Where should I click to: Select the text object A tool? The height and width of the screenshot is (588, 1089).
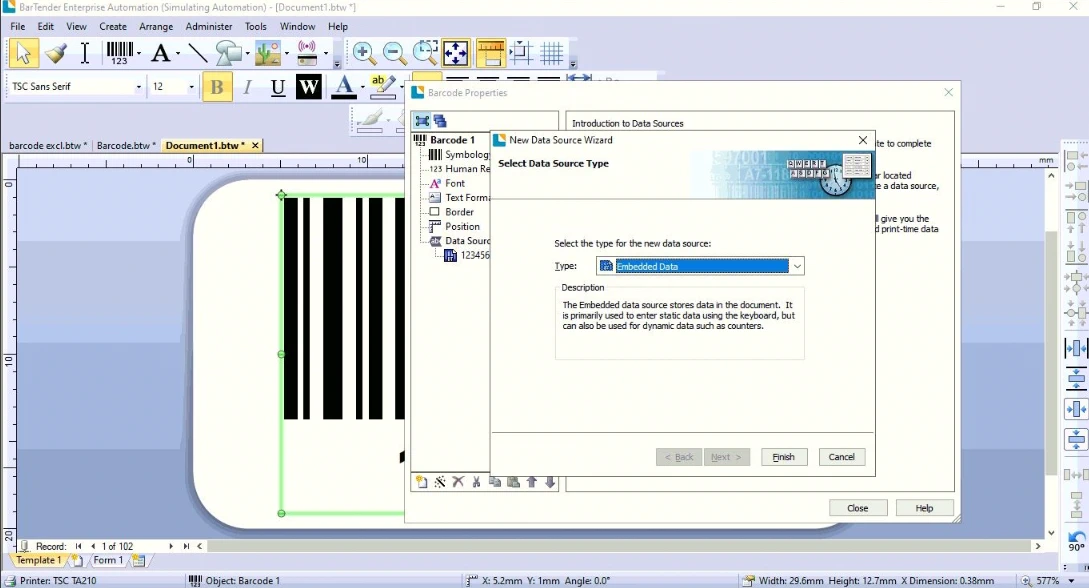coord(161,53)
